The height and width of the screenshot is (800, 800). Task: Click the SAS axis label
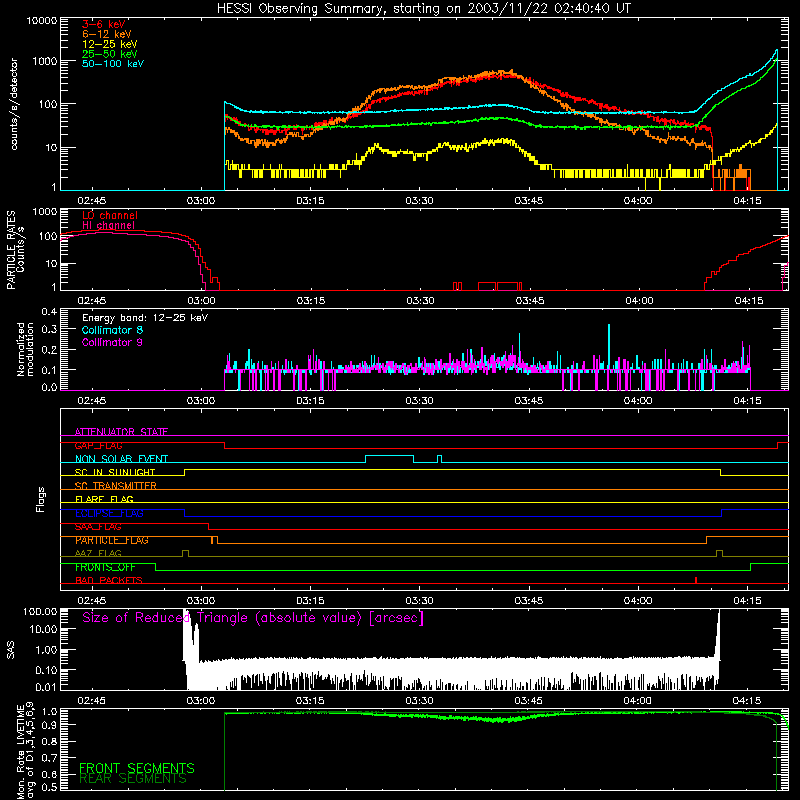10,649
